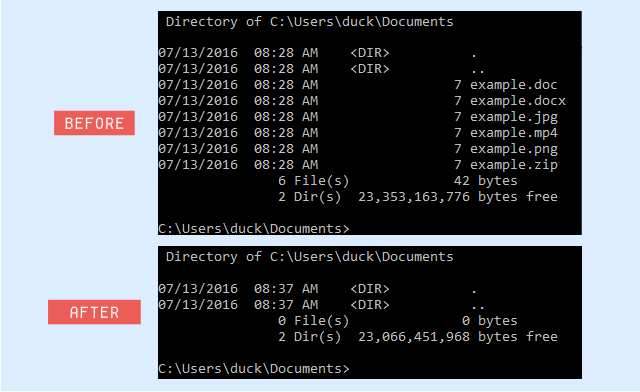
Task: Click the Directory header in BEFORE terminal
Action: [309, 22]
